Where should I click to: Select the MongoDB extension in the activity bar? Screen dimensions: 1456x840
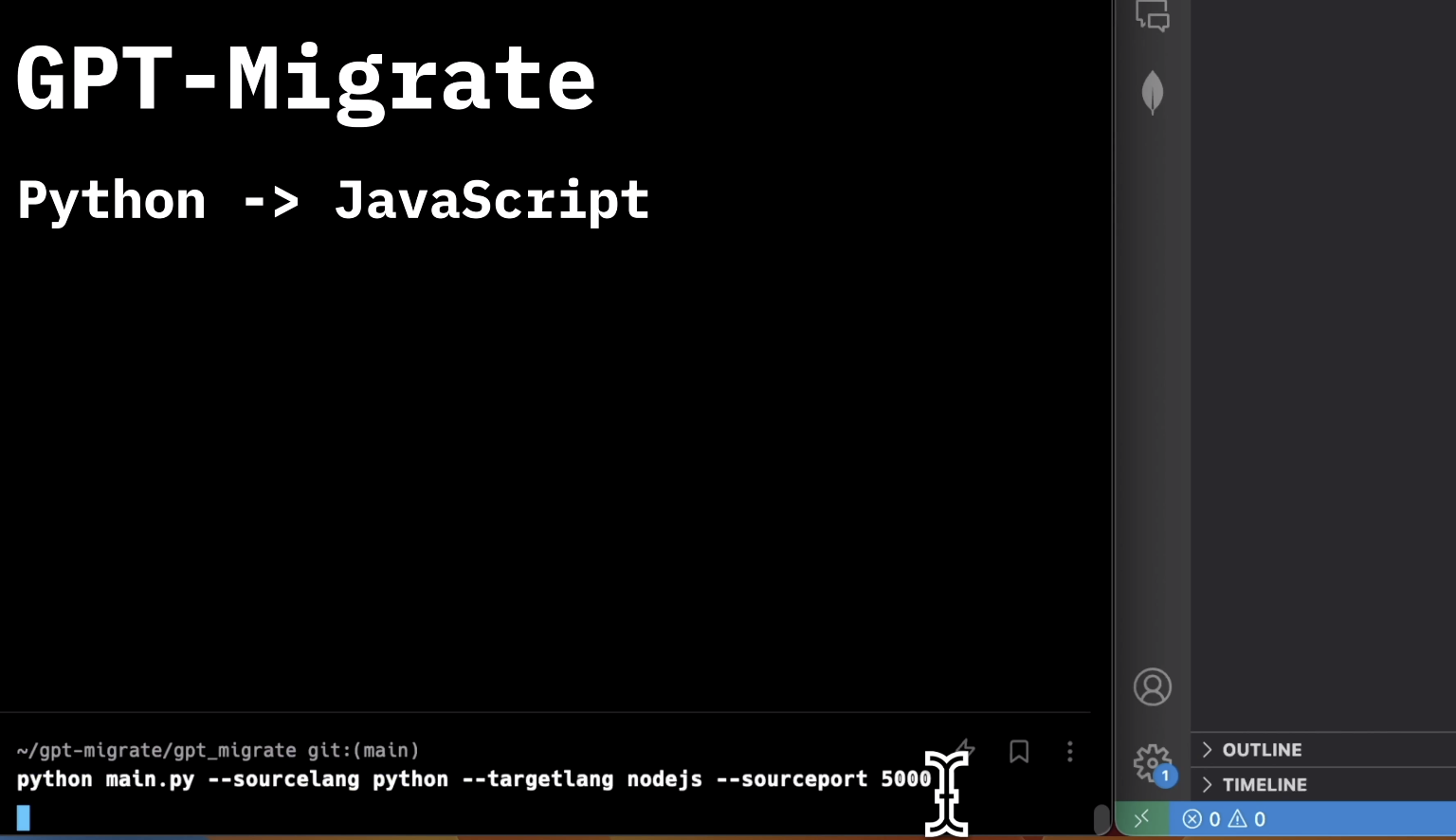click(1152, 92)
